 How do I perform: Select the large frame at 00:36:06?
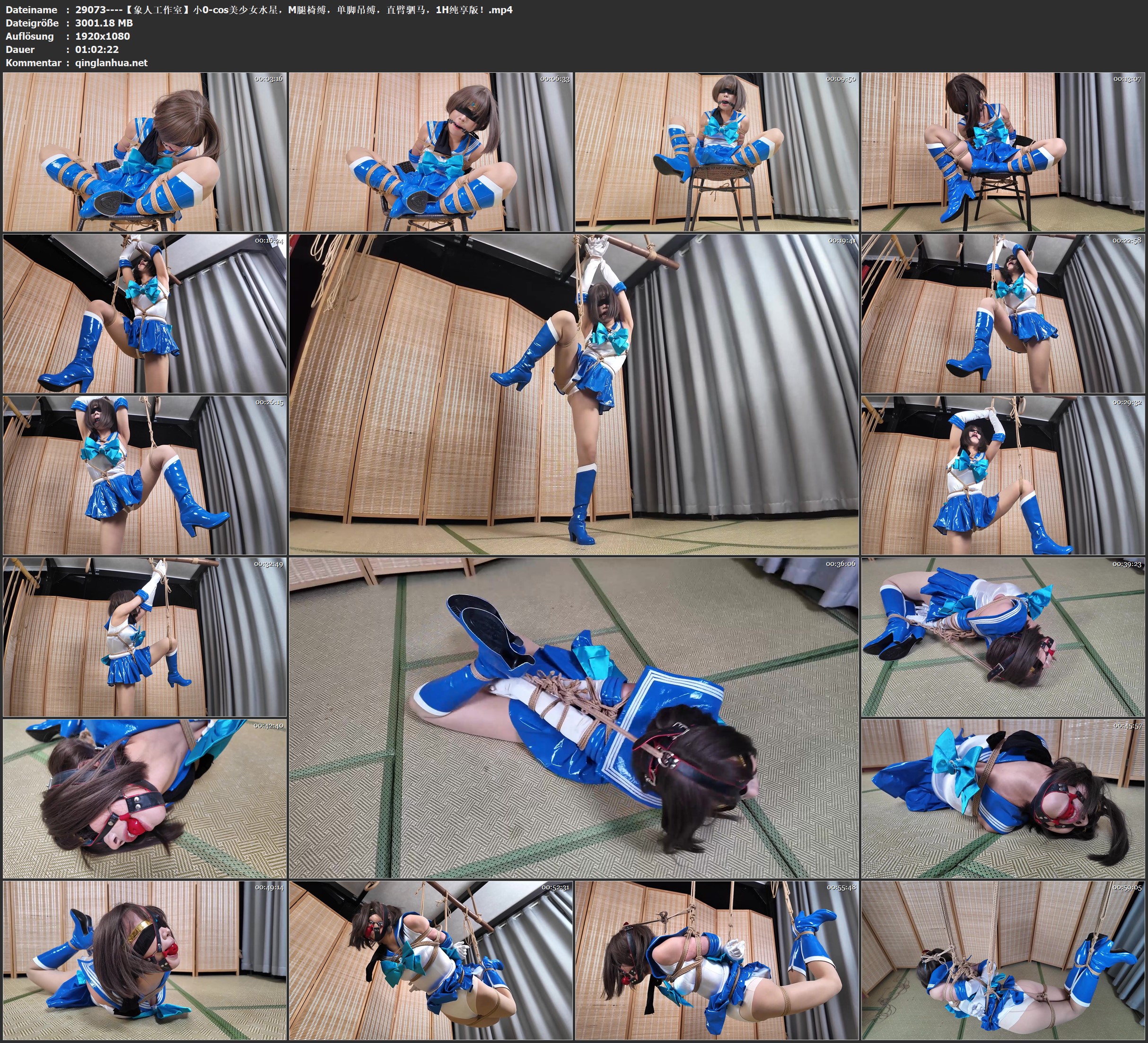pos(574,717)
